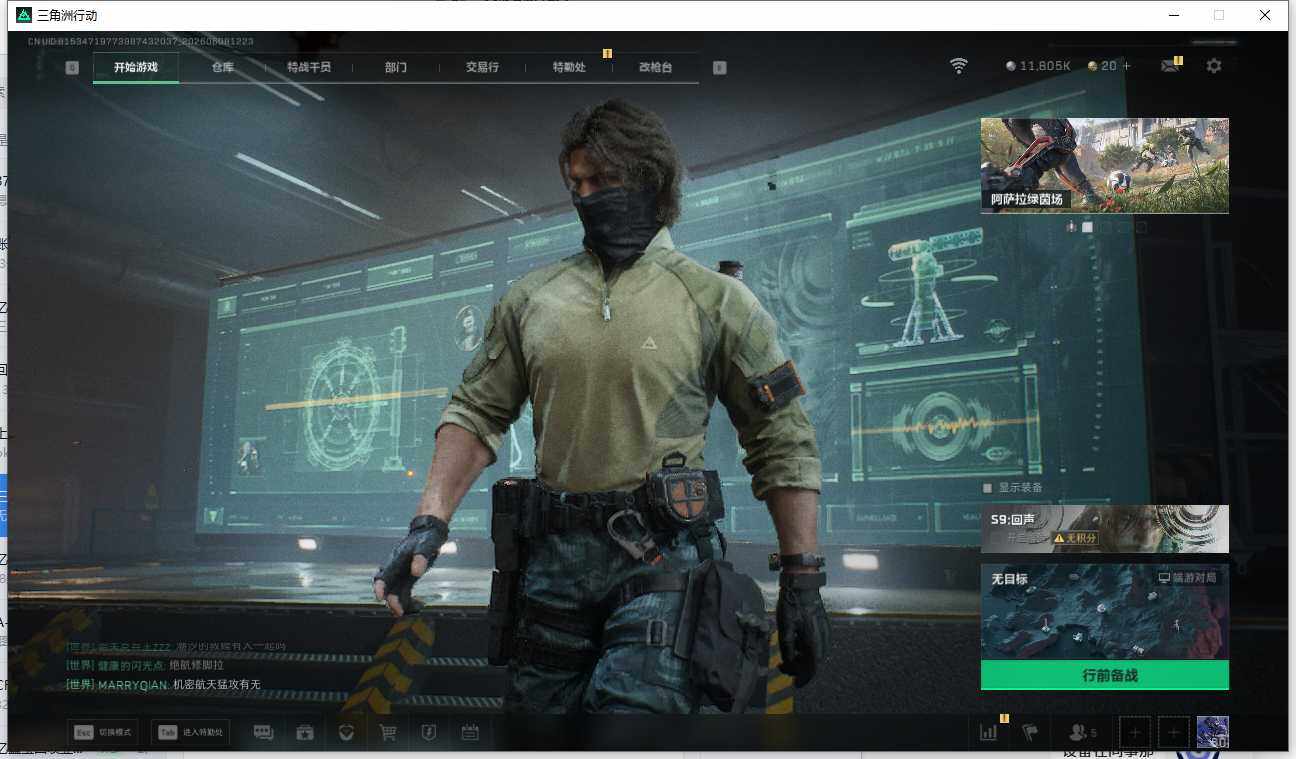Click the silver coin currency icon

pyautogui.click(x=1011, y=66)
